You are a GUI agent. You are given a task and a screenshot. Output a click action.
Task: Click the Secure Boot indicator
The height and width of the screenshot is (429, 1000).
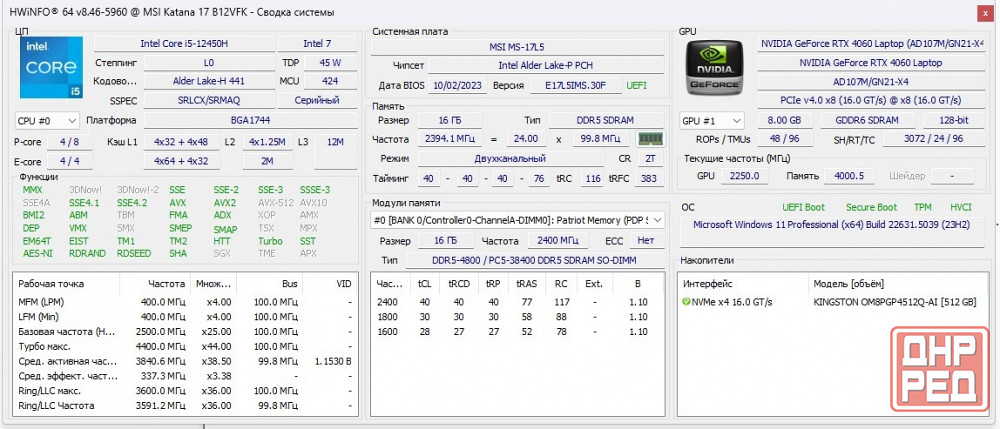(870, 207)
